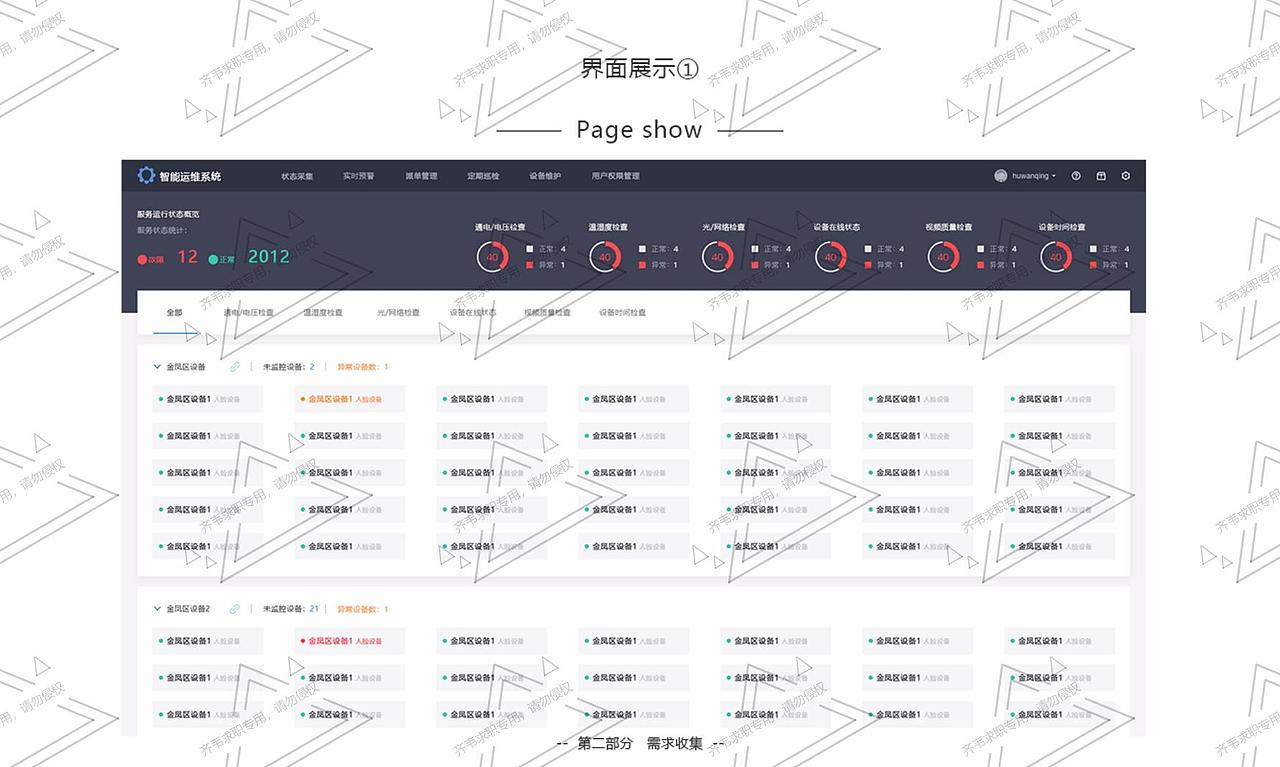The image size is (1280, 767).
Task: Open the huwanqing account dropdown
Action: tap(1034, 176)
